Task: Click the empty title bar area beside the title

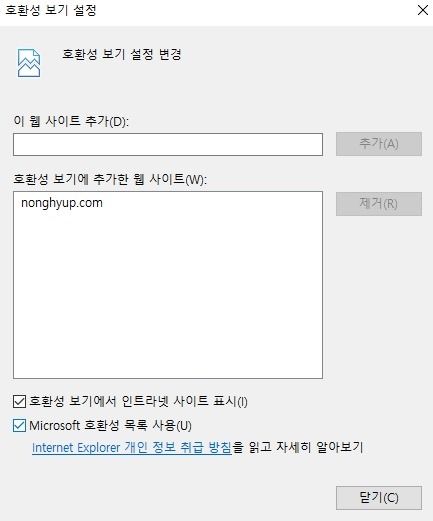Action: click(x=253, y=11)
